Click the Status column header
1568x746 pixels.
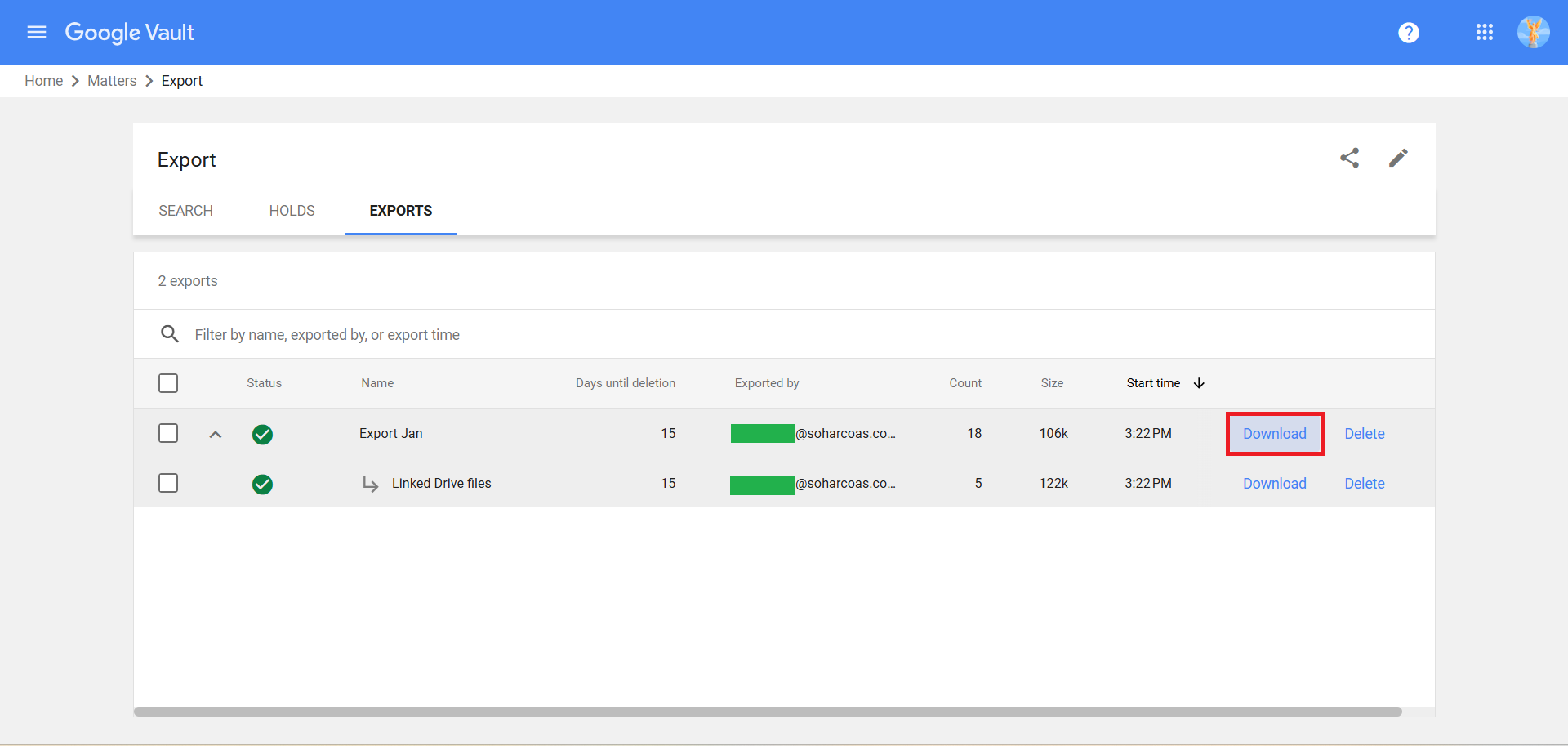(264, 383)
